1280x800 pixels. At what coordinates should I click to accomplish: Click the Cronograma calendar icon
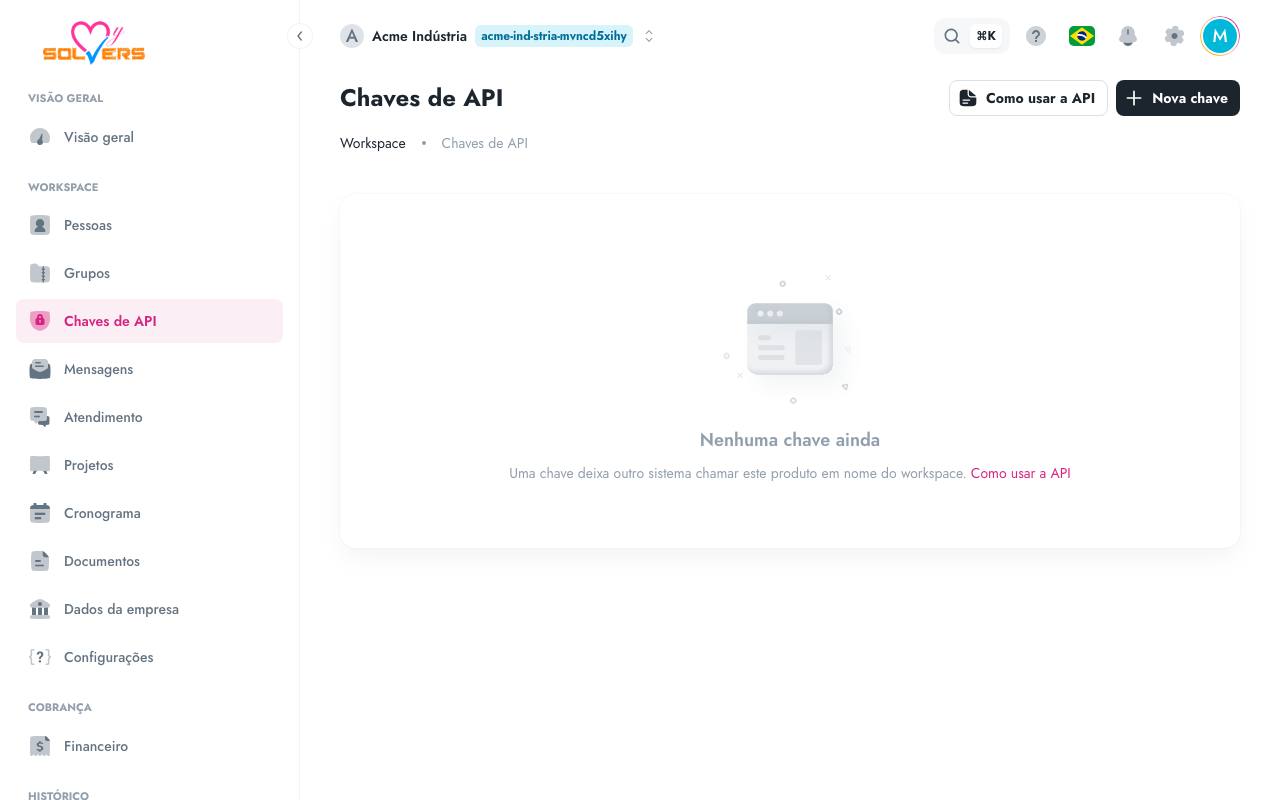coord(40,513)
